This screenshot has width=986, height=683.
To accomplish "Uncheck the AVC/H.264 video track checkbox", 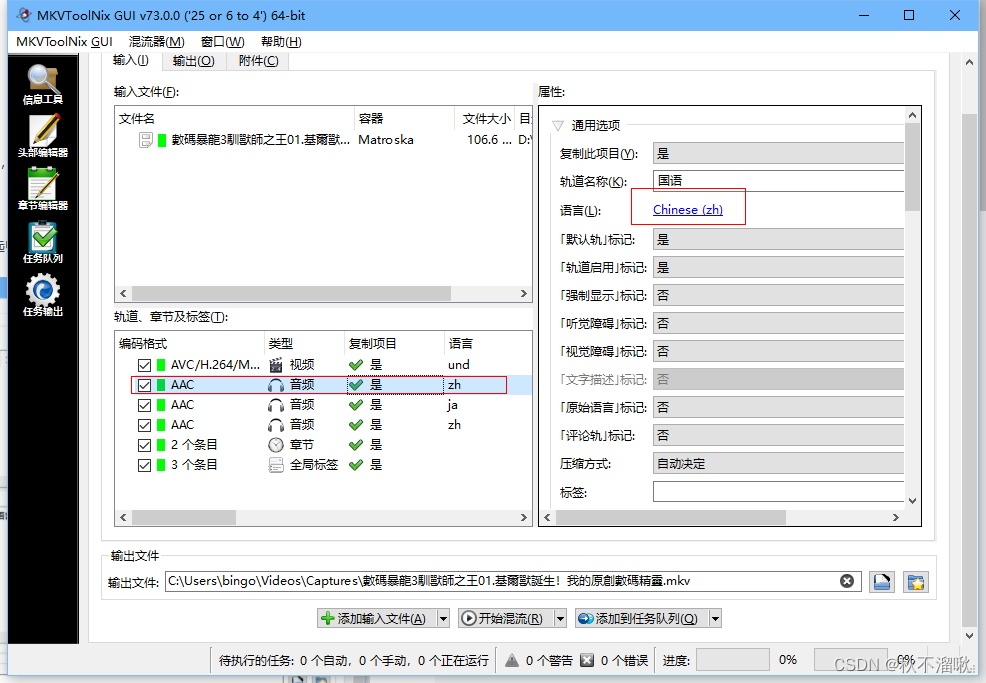I will [x=145, y=365].
